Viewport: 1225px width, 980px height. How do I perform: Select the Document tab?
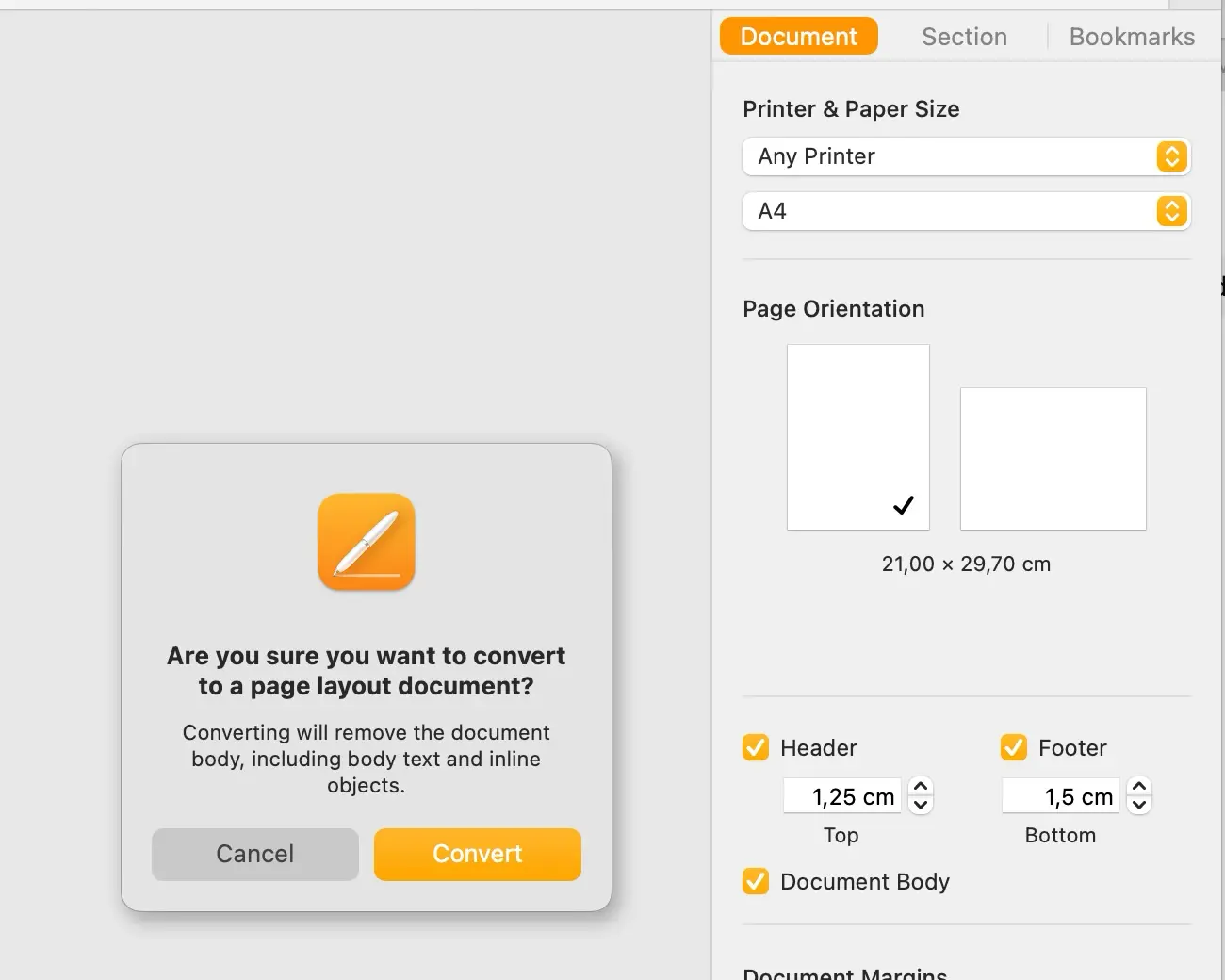(798, 37)
